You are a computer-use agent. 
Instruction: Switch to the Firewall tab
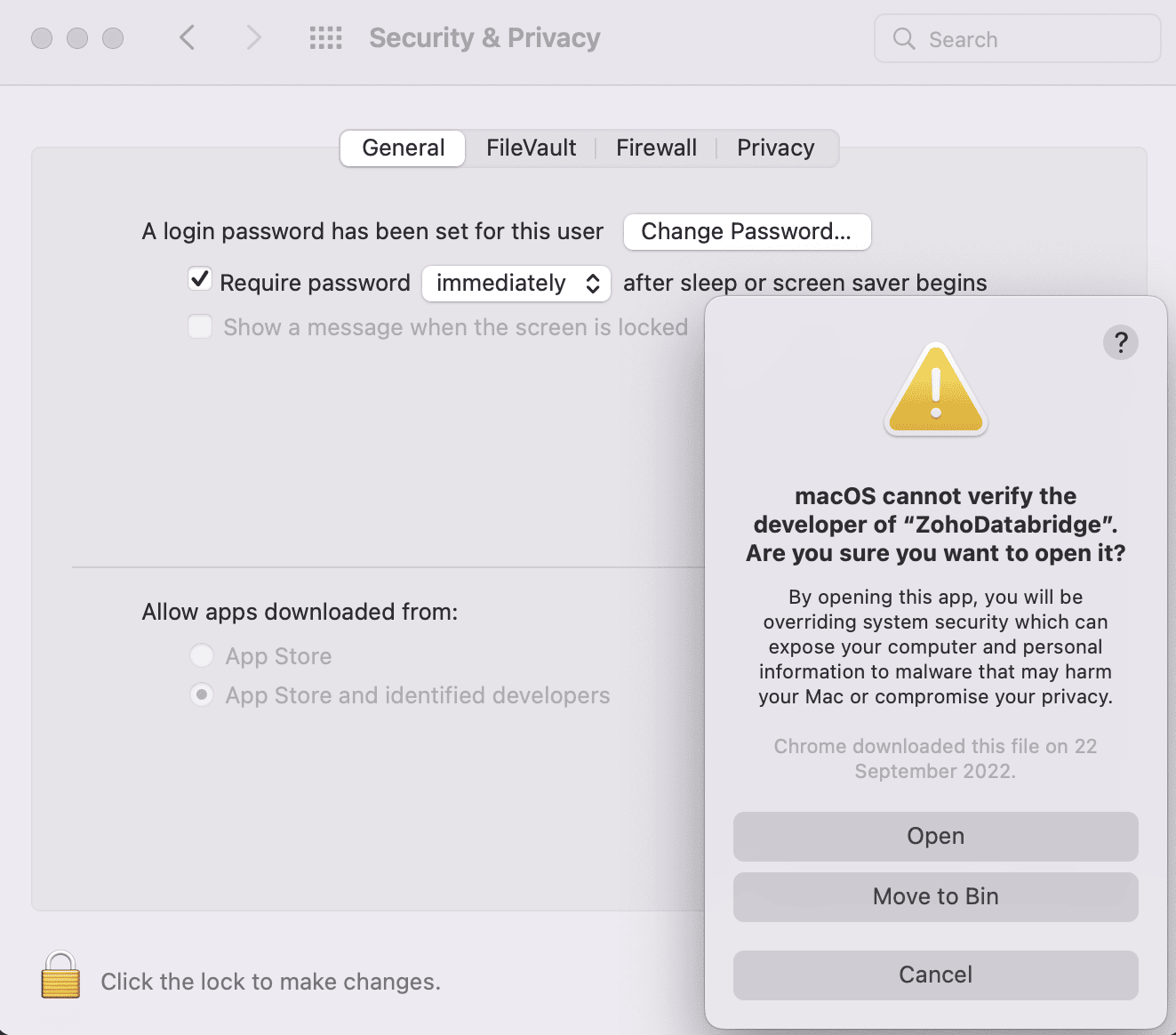[656, 148]
